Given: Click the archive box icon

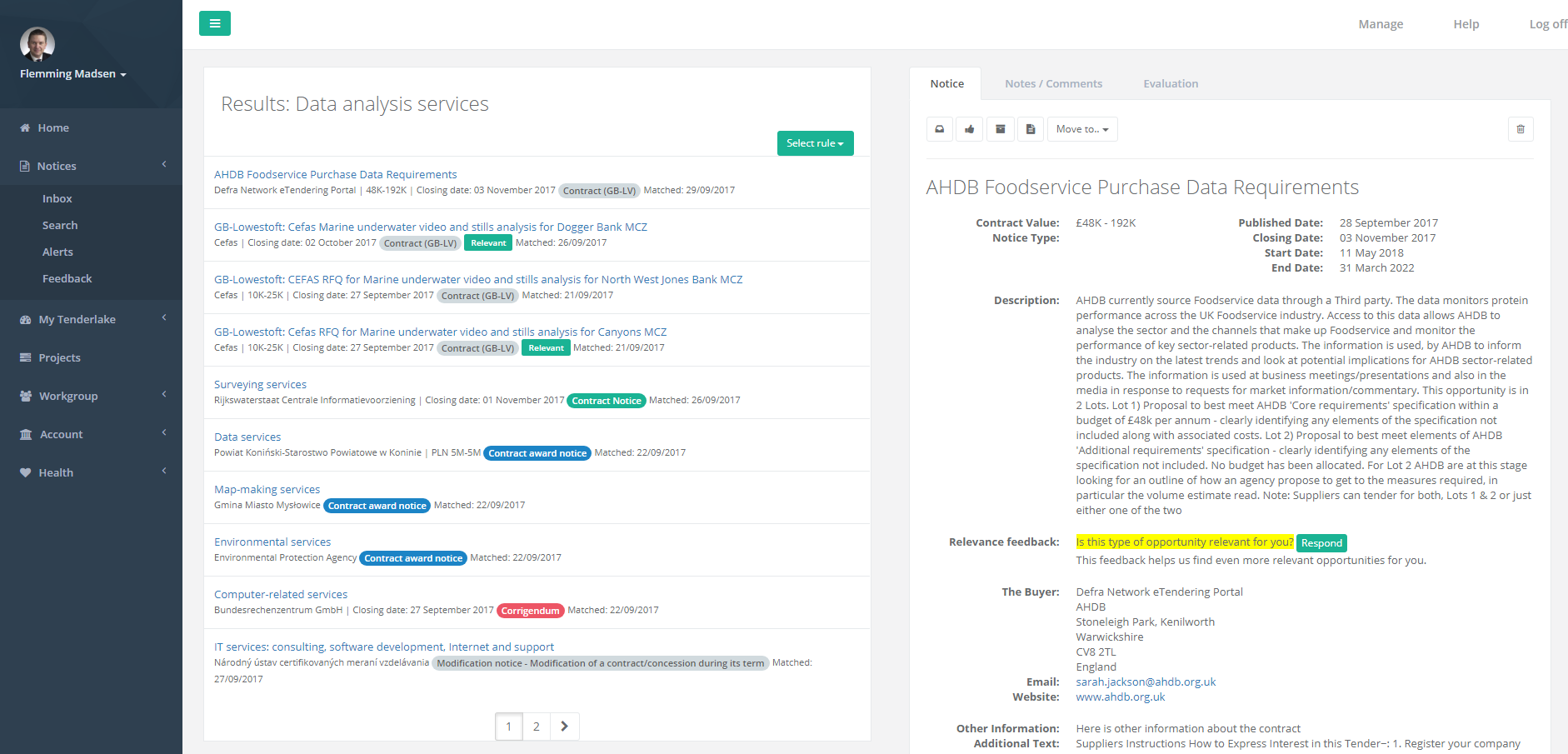Looking at the screenshot, I should click(1001, 129).
